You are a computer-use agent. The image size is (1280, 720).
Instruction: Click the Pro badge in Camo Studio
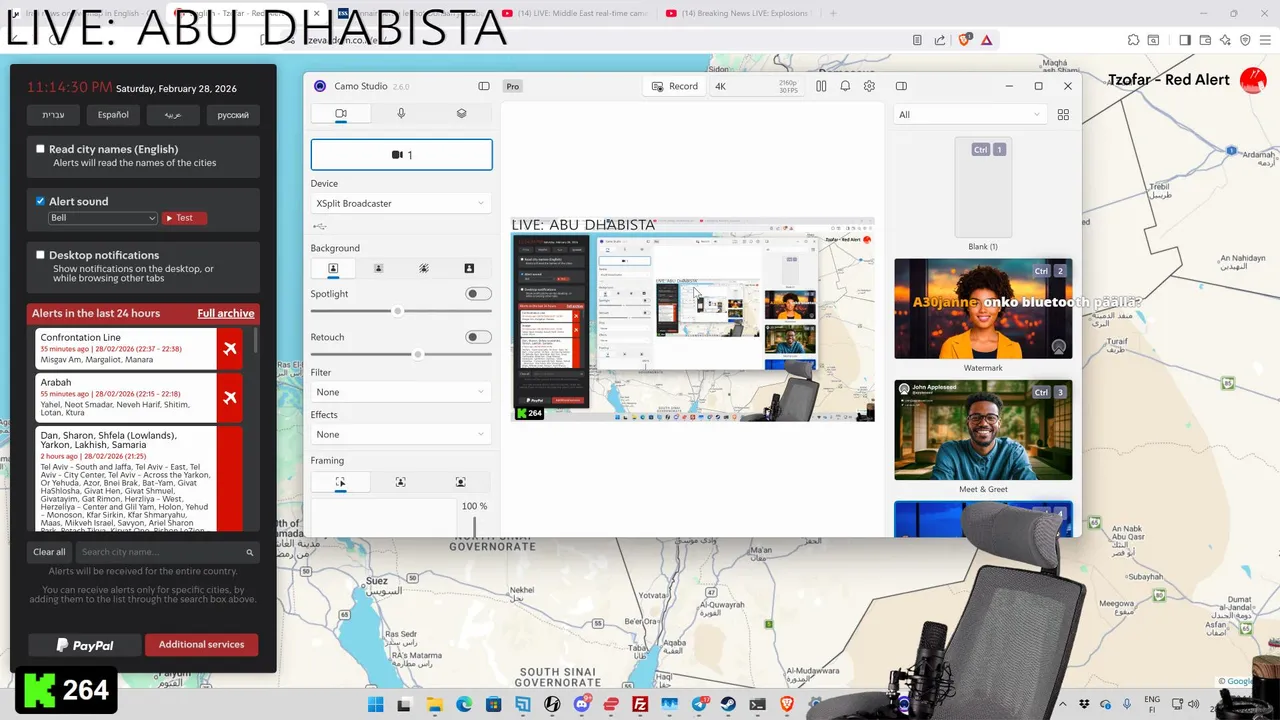click(513, 87)
